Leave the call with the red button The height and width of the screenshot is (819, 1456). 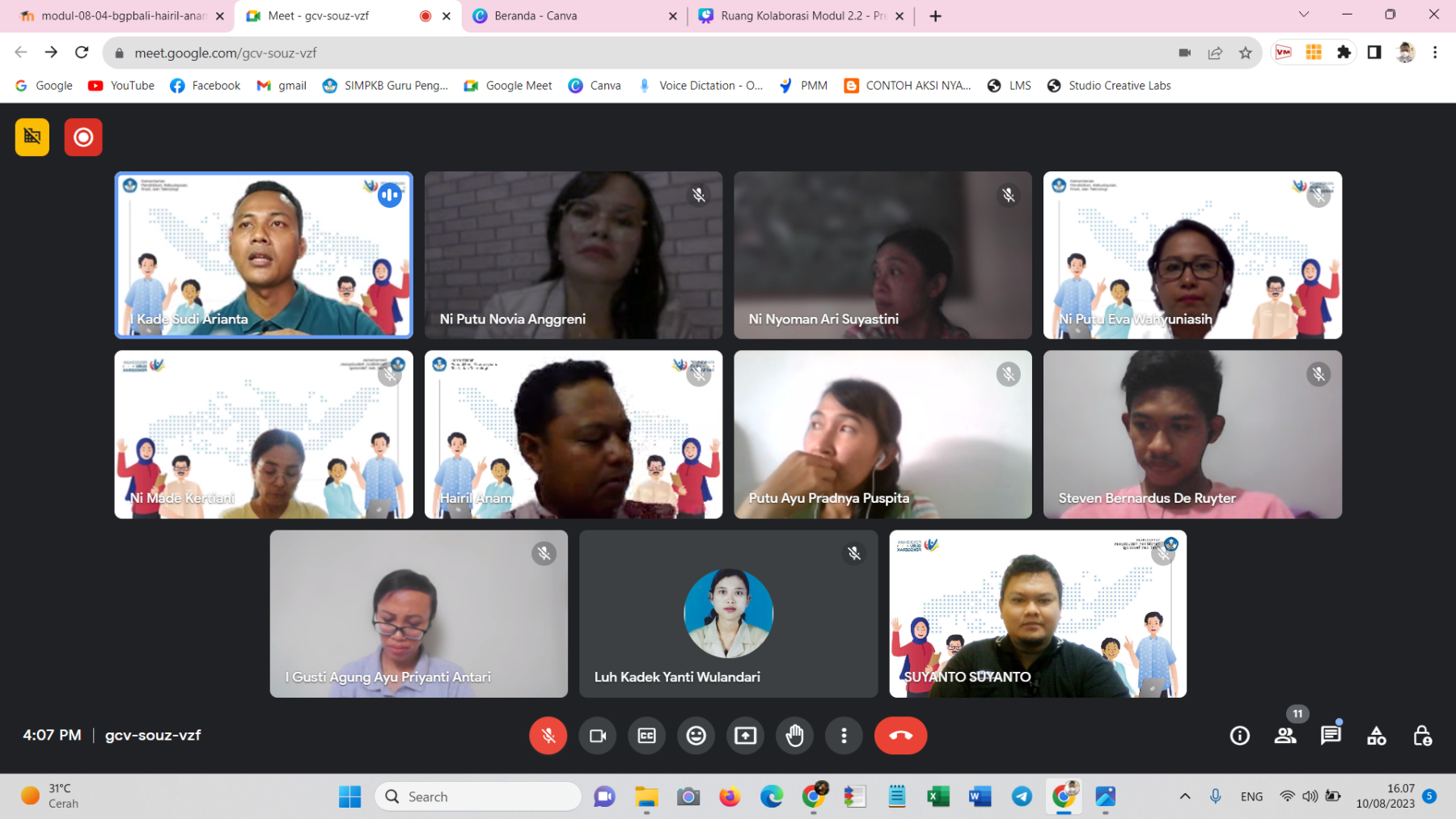coord(900,735)
